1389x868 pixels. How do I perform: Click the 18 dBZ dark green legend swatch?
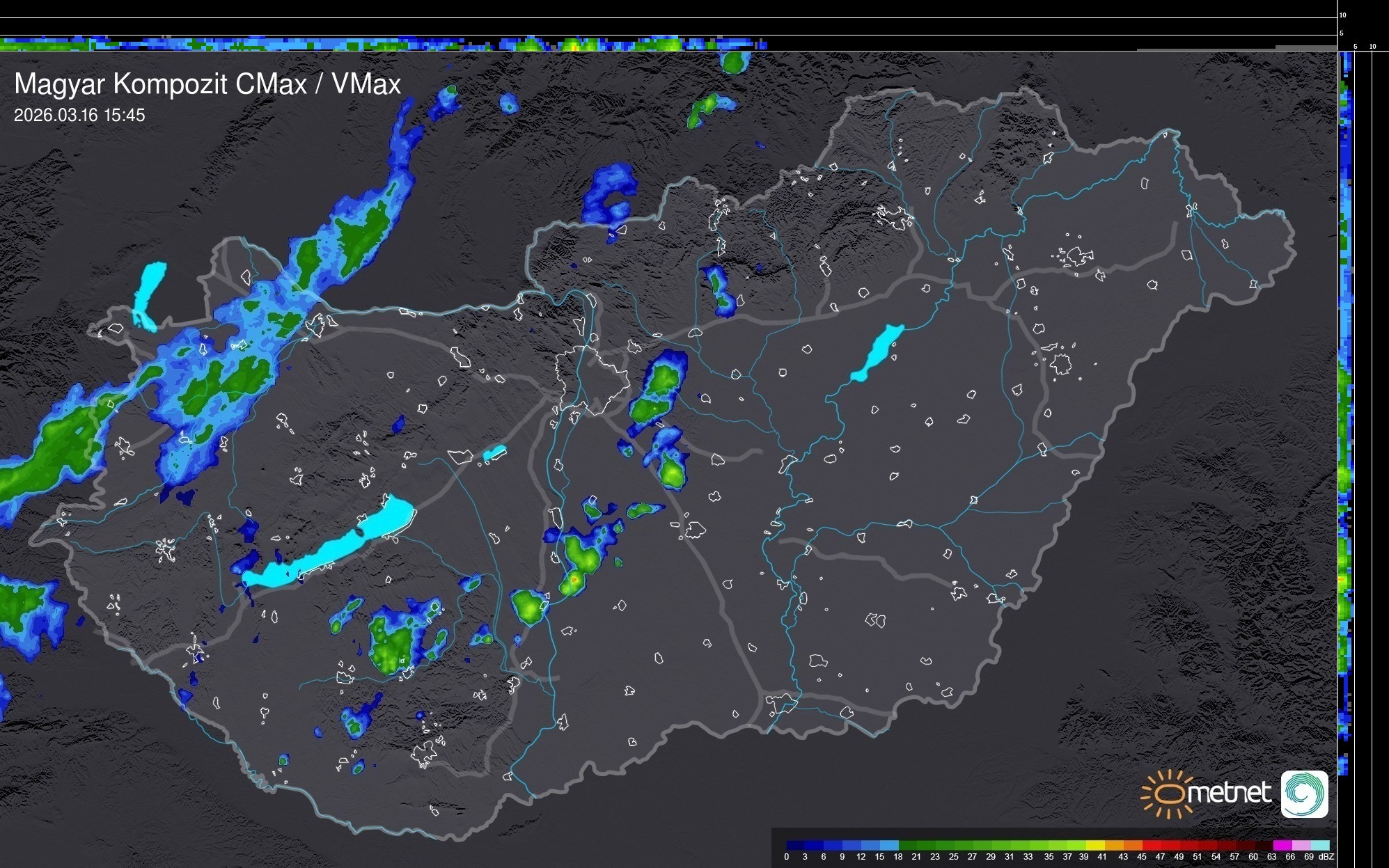coord(908,845)
